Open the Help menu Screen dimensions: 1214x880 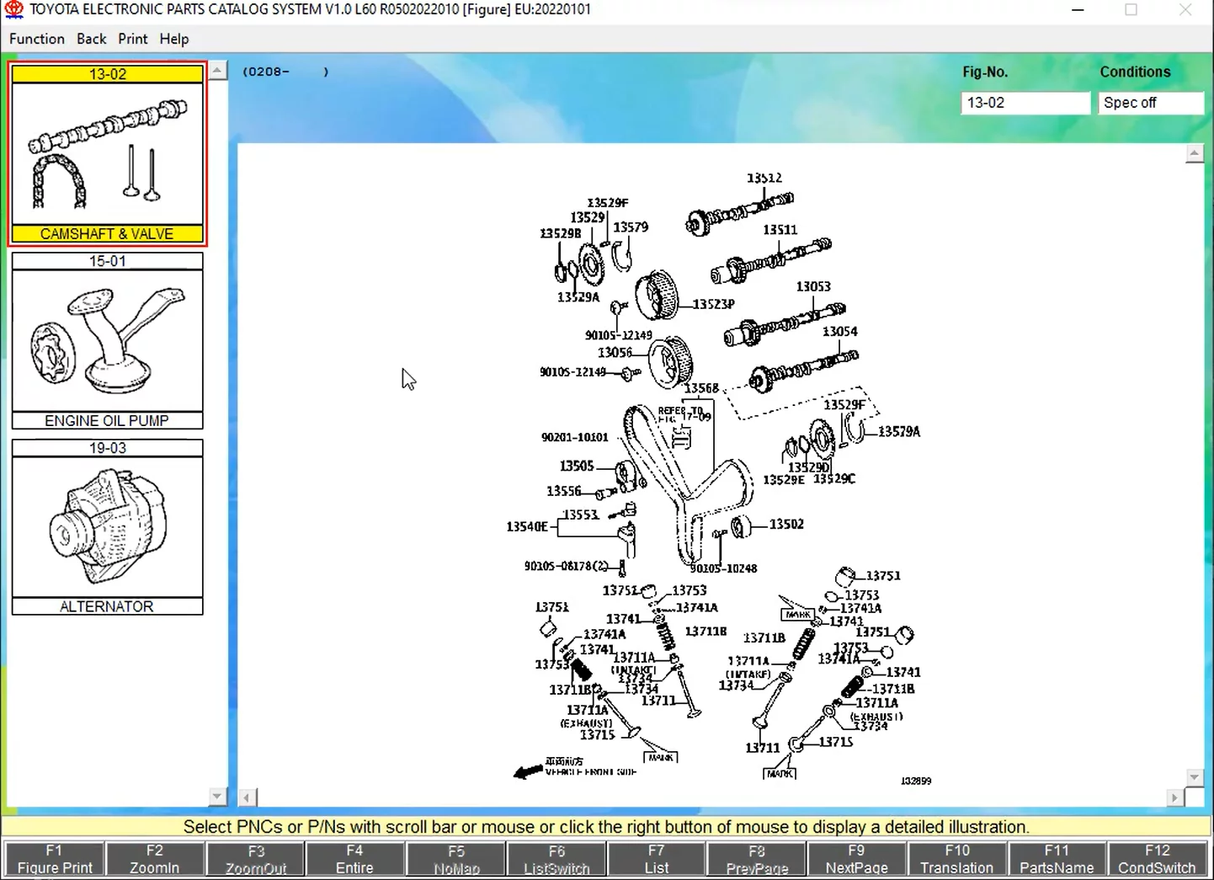[x=174, y=39]
